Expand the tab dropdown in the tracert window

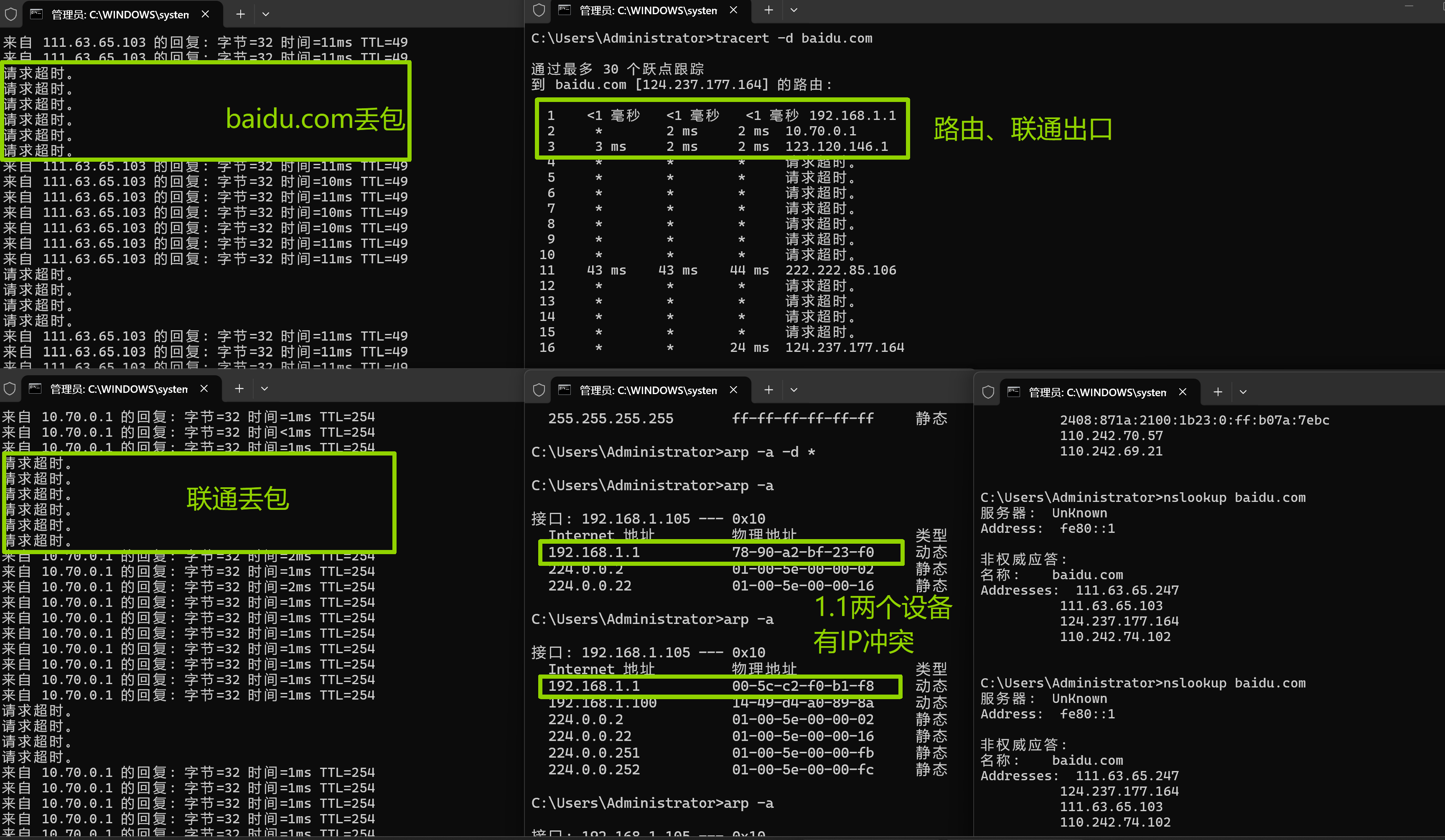click(x=794, y=10)
